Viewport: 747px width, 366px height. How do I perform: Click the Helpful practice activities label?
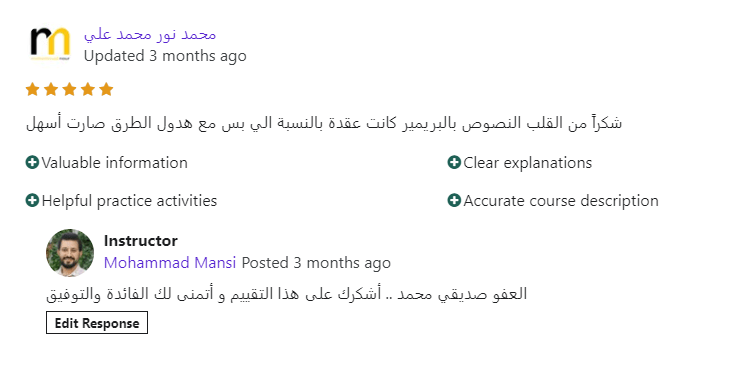129,201
